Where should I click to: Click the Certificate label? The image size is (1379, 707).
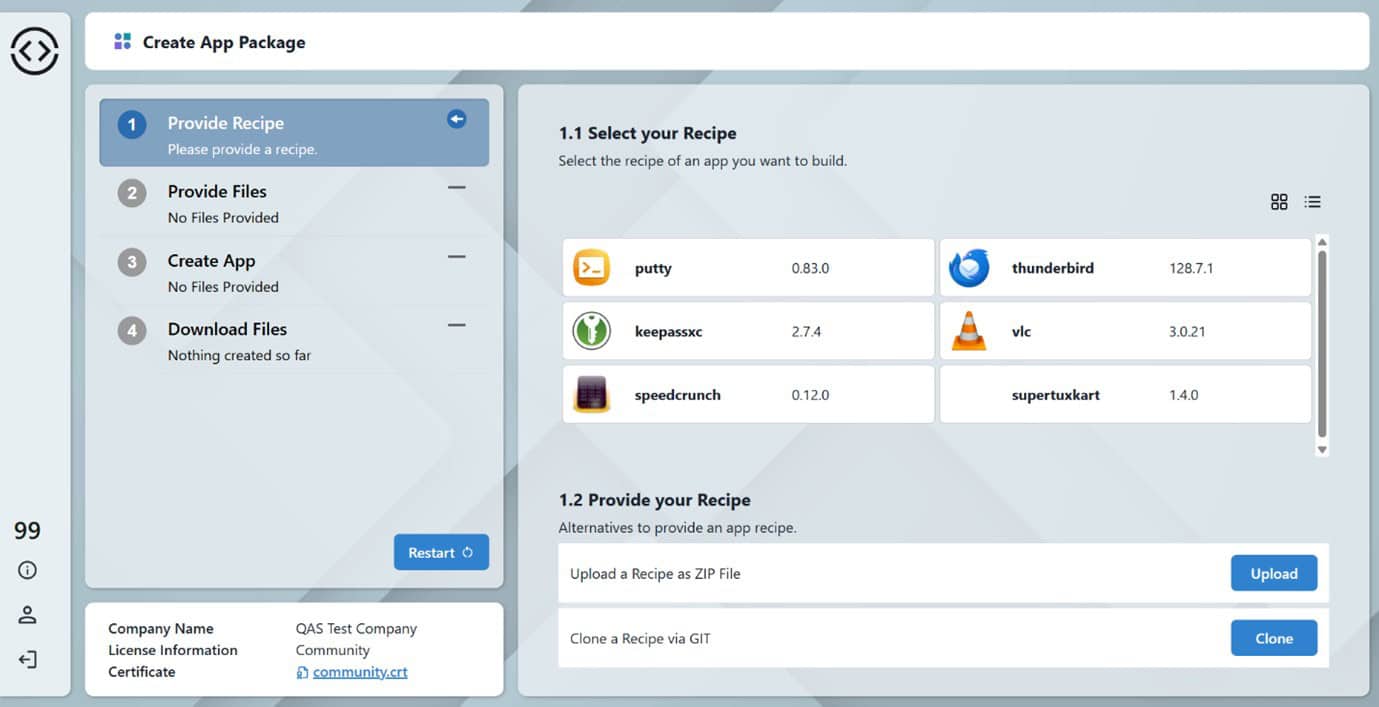142,672
